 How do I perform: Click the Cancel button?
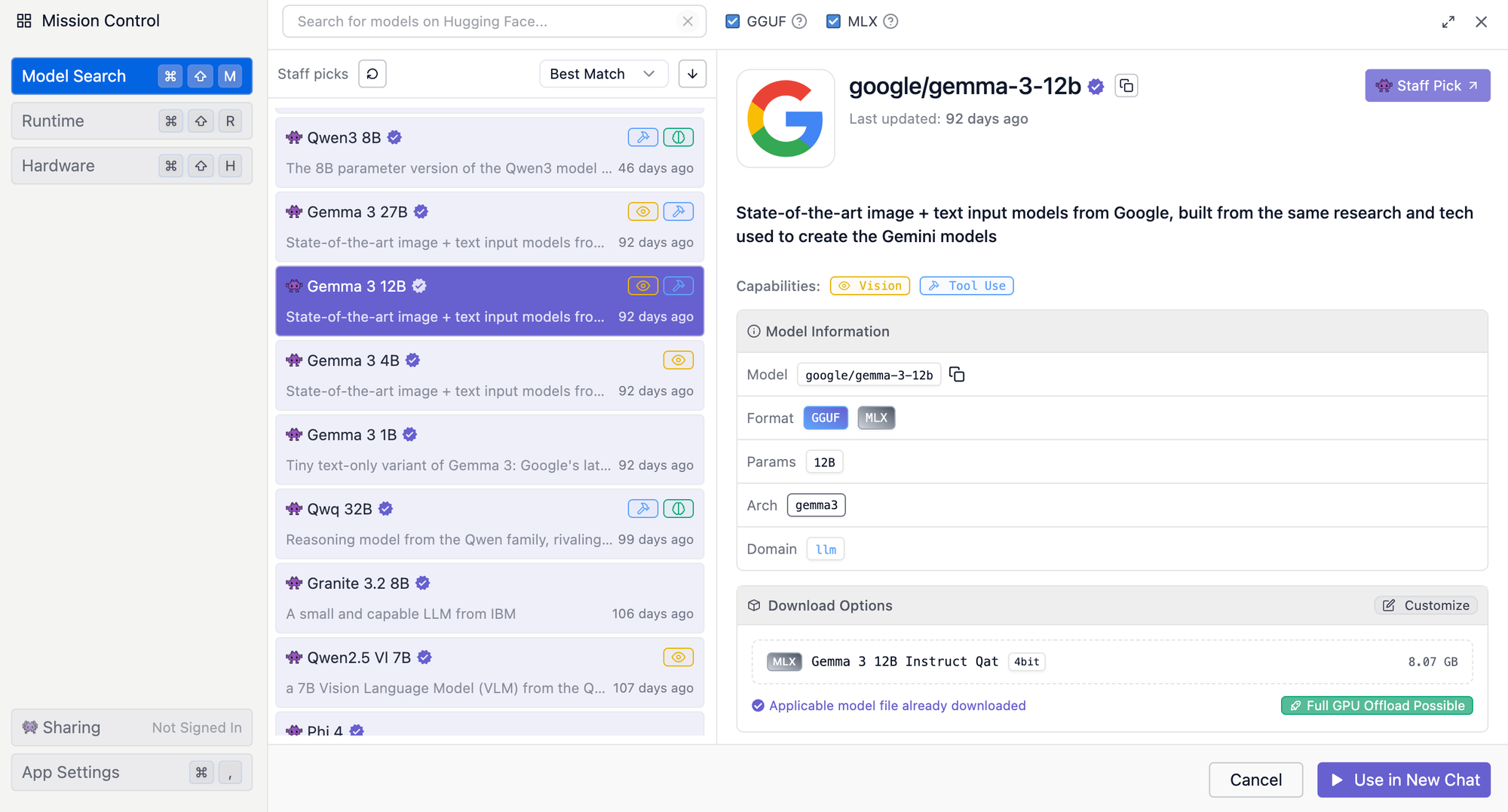pyautogui.click(x=1255, y=780)
